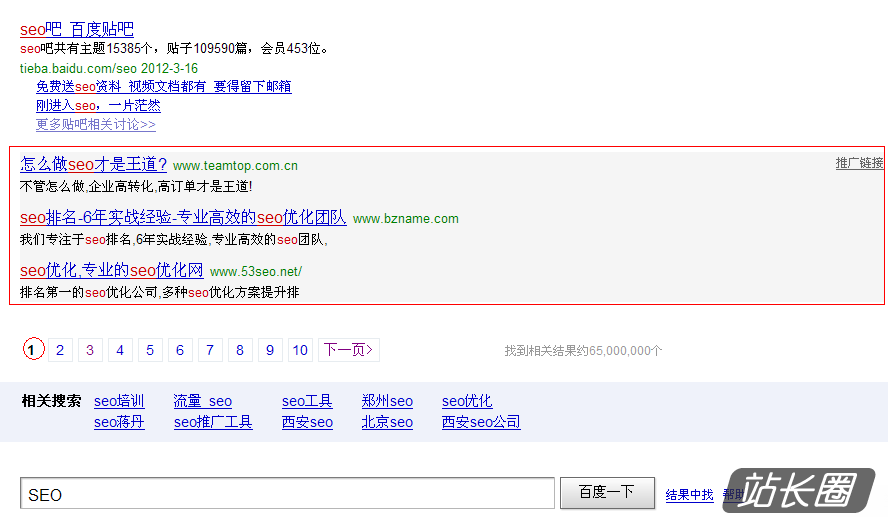
Task: Search related term '西安seo' (not 公司)
Action: (308, 422)
